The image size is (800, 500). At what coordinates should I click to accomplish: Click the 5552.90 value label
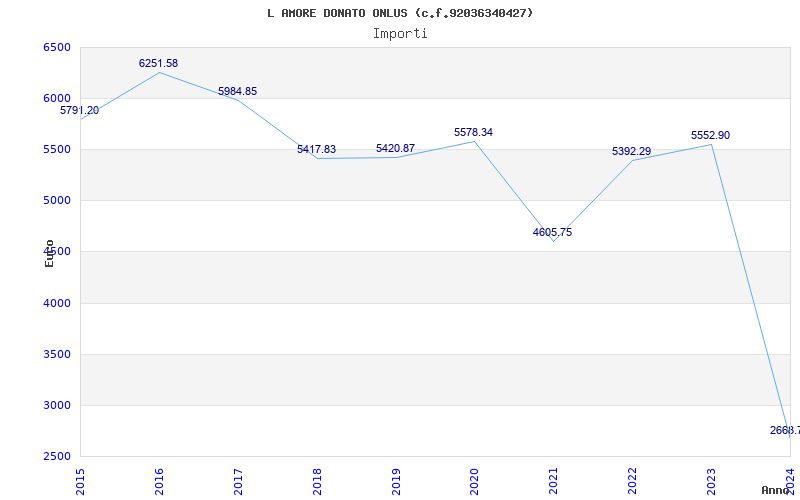(x=710, y=135)
